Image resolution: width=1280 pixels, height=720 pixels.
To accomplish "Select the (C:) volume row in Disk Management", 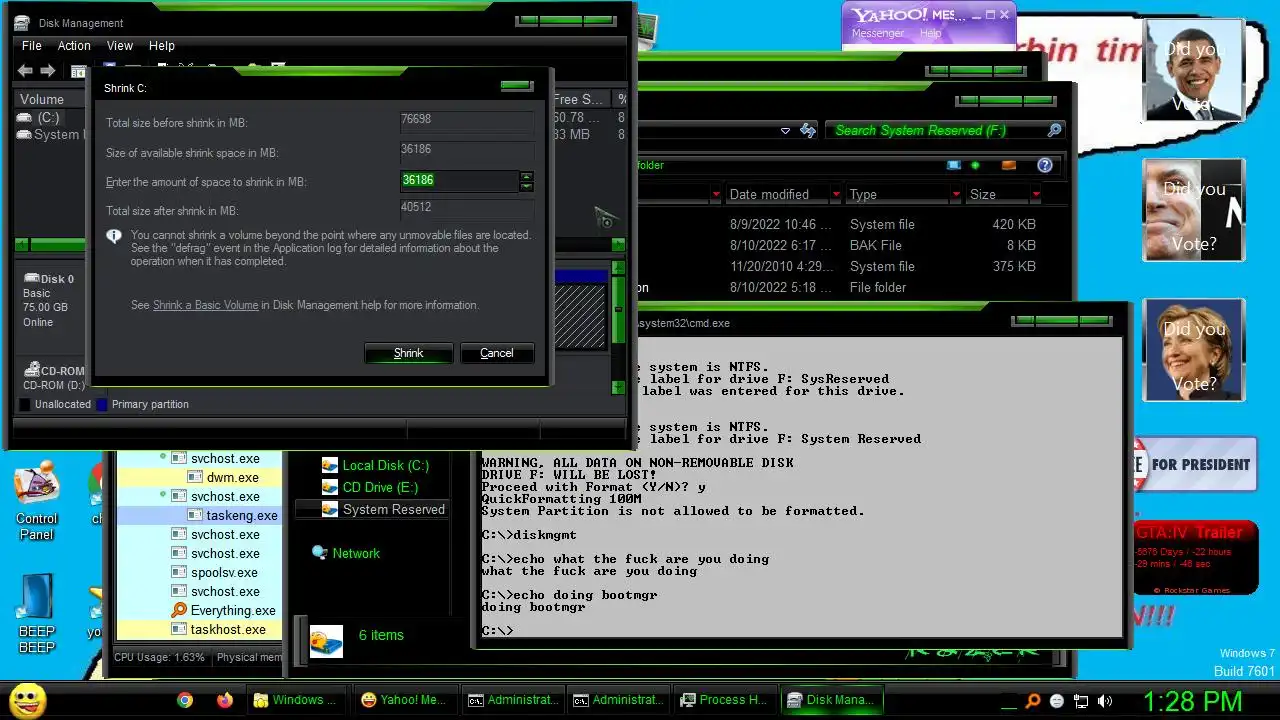I will click(47, 117).
